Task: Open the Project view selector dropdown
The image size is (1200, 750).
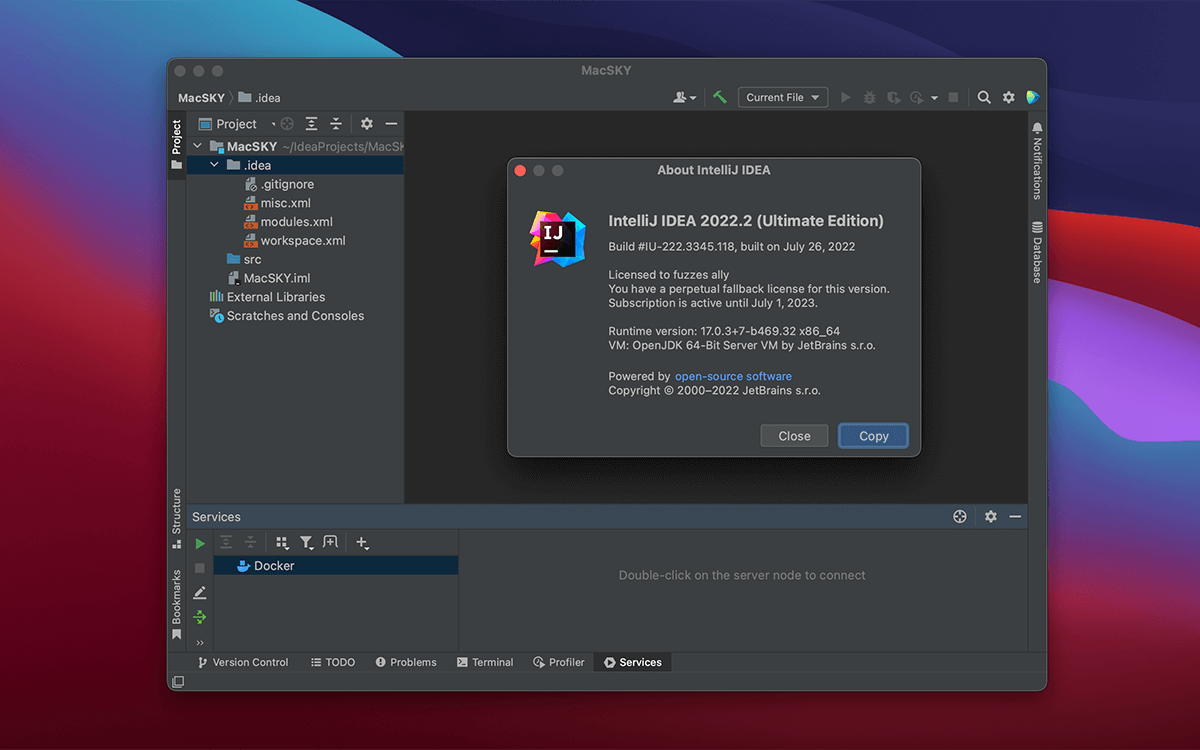Action: 236,124
